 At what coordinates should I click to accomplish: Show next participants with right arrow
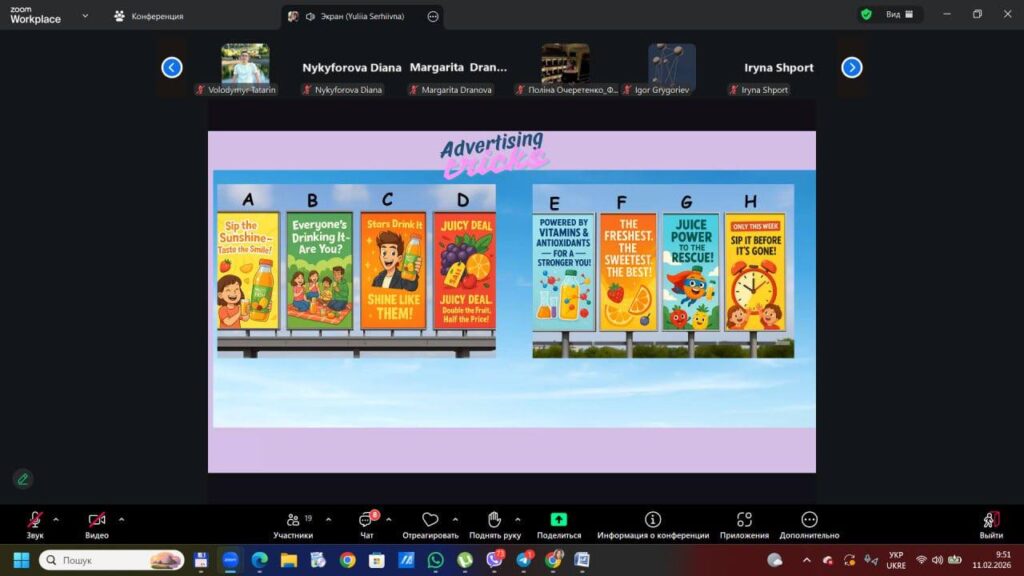[x=852, y=68]
